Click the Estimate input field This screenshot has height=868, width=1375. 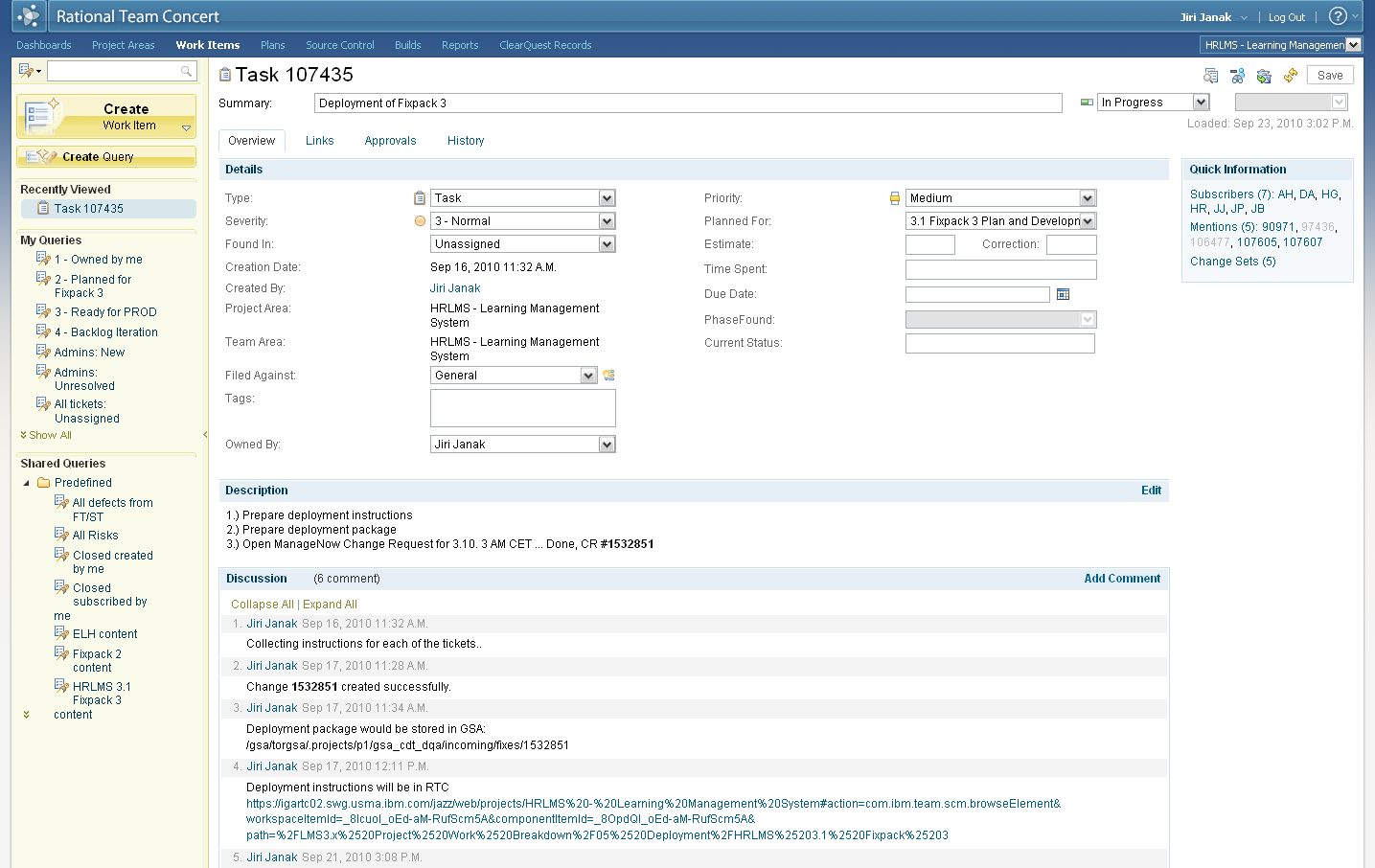930,244
